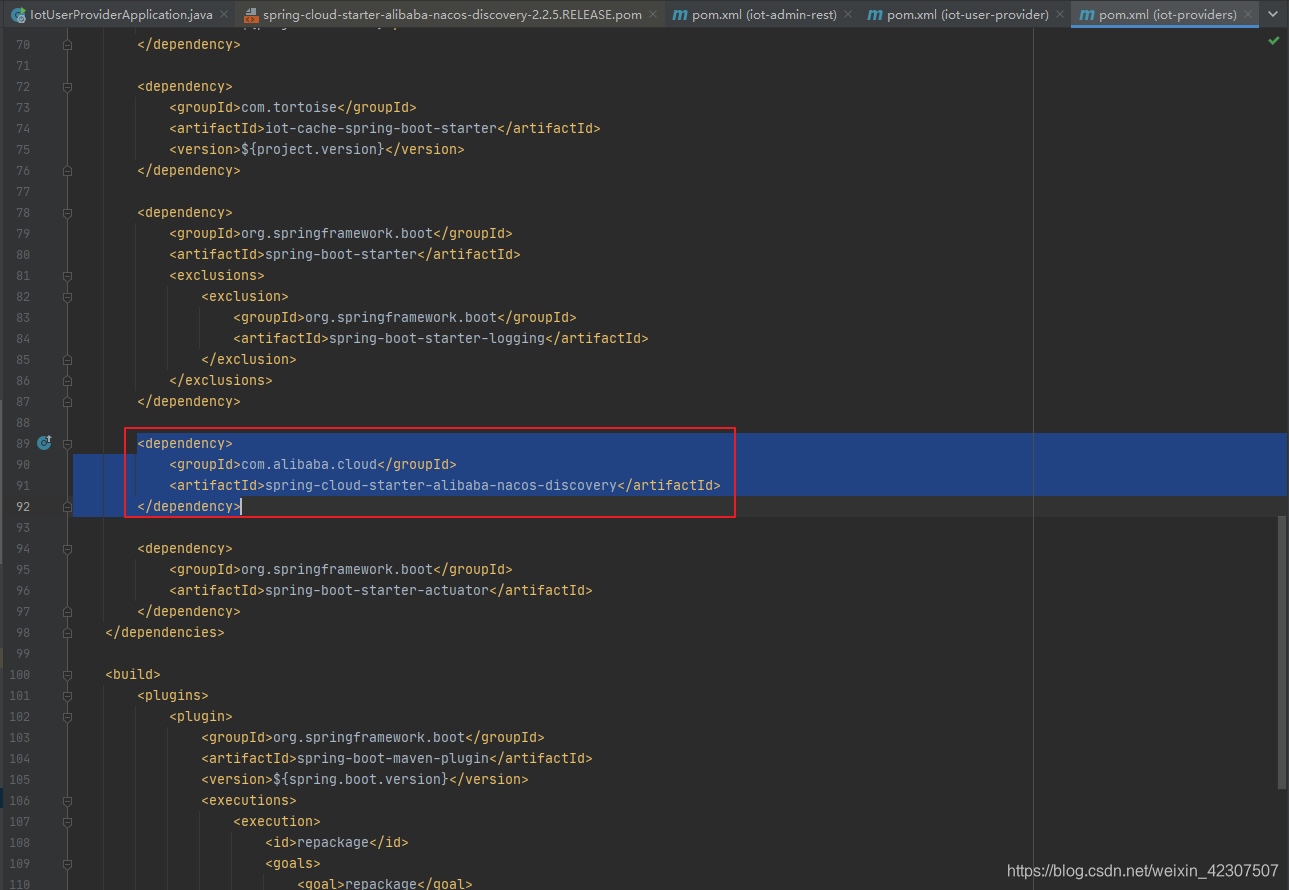Click org.springframework.boot groupId on line 79

click(x=338, y=234)
